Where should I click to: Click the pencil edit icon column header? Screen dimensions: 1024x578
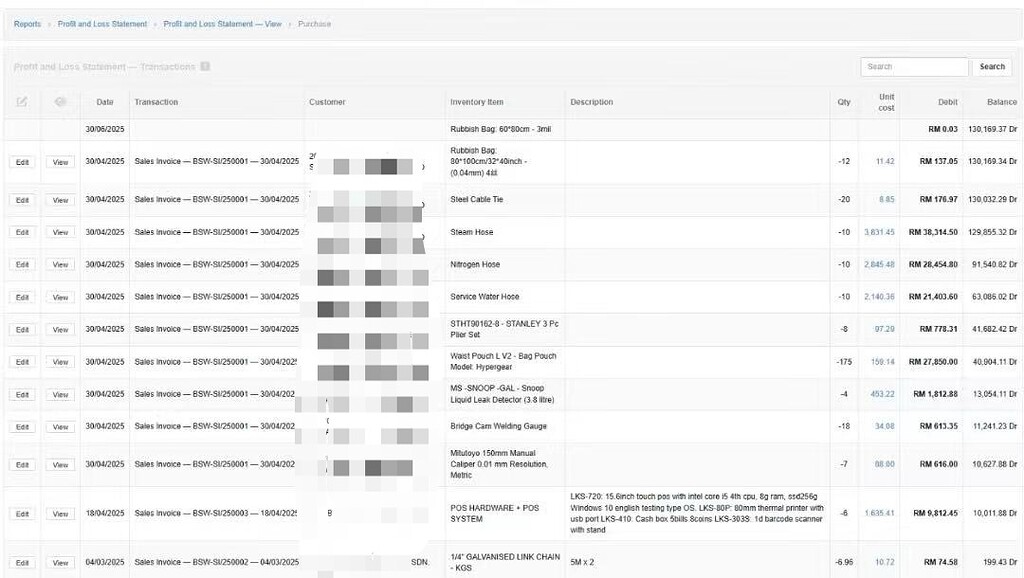pos(22,101)
